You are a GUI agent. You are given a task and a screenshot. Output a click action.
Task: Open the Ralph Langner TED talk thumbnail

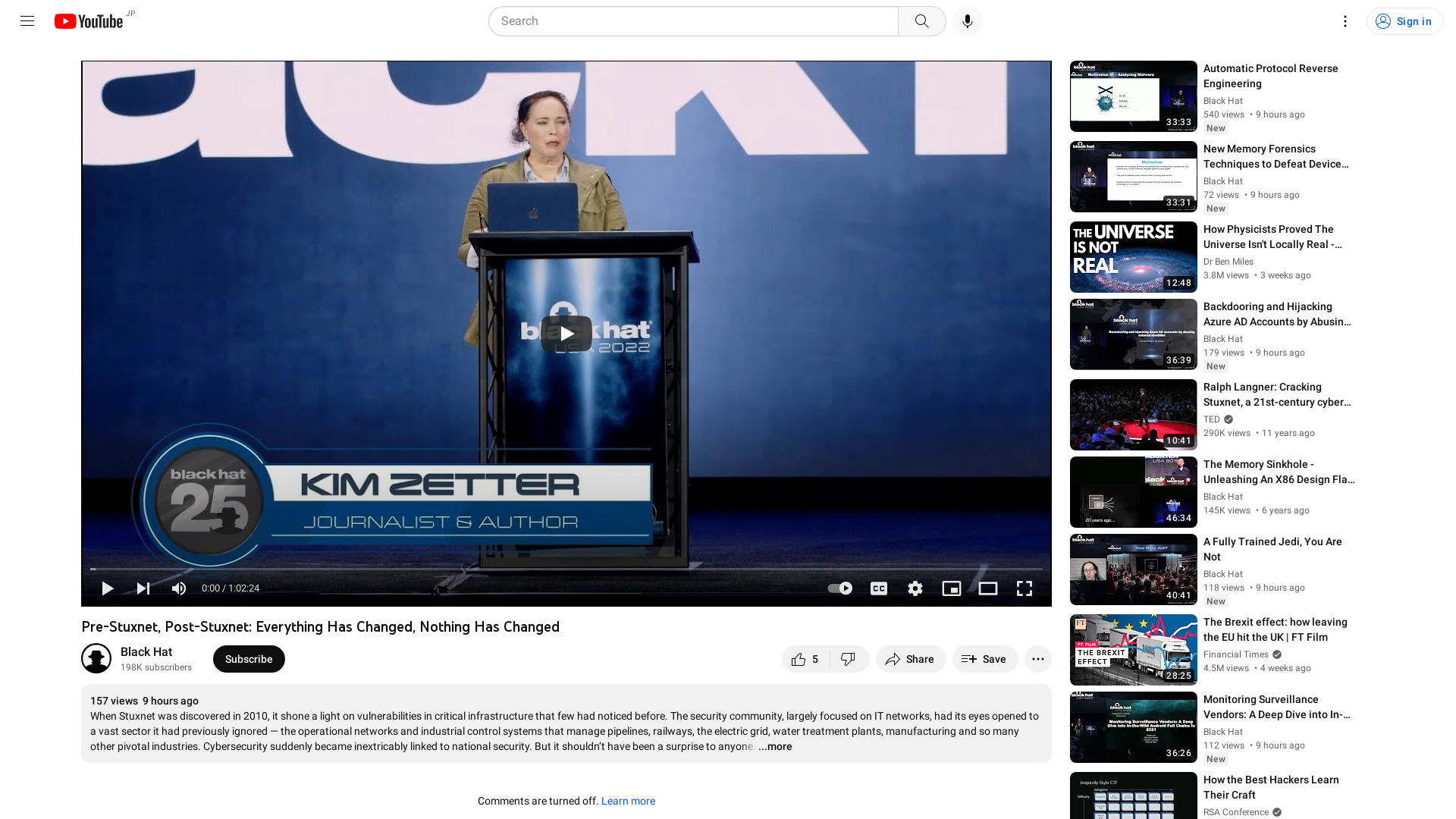(1132, 415)
